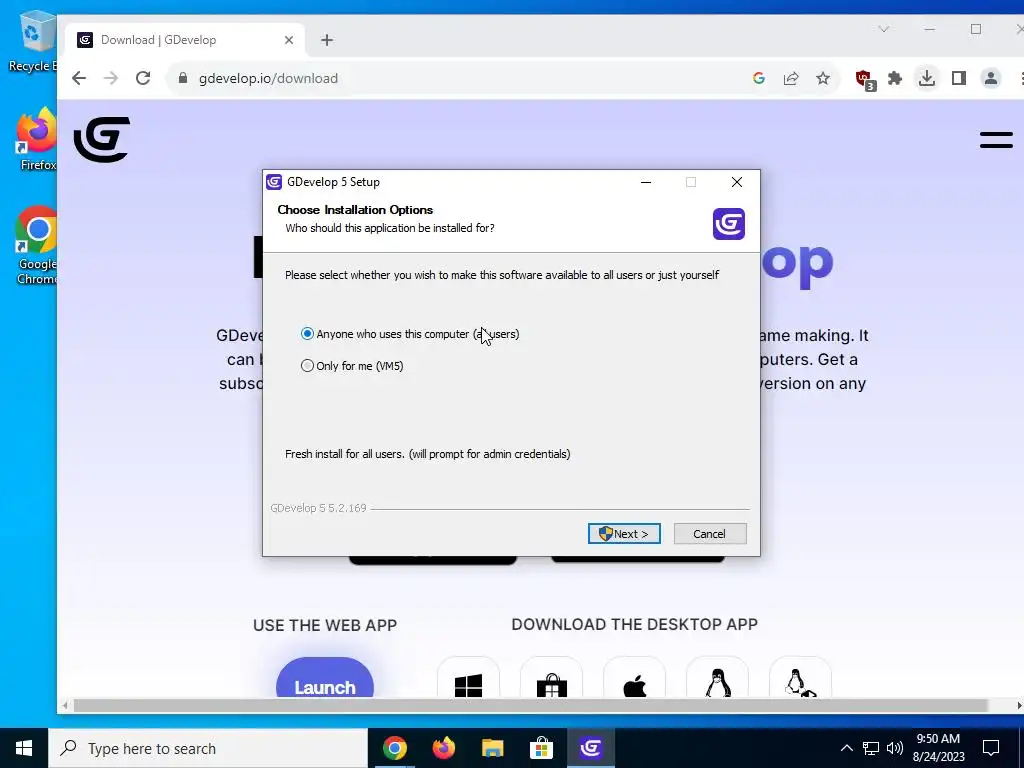Open the uBlock shield extension
The height and width of the screenshot is (768, 1024).
[x=865, y=79]
